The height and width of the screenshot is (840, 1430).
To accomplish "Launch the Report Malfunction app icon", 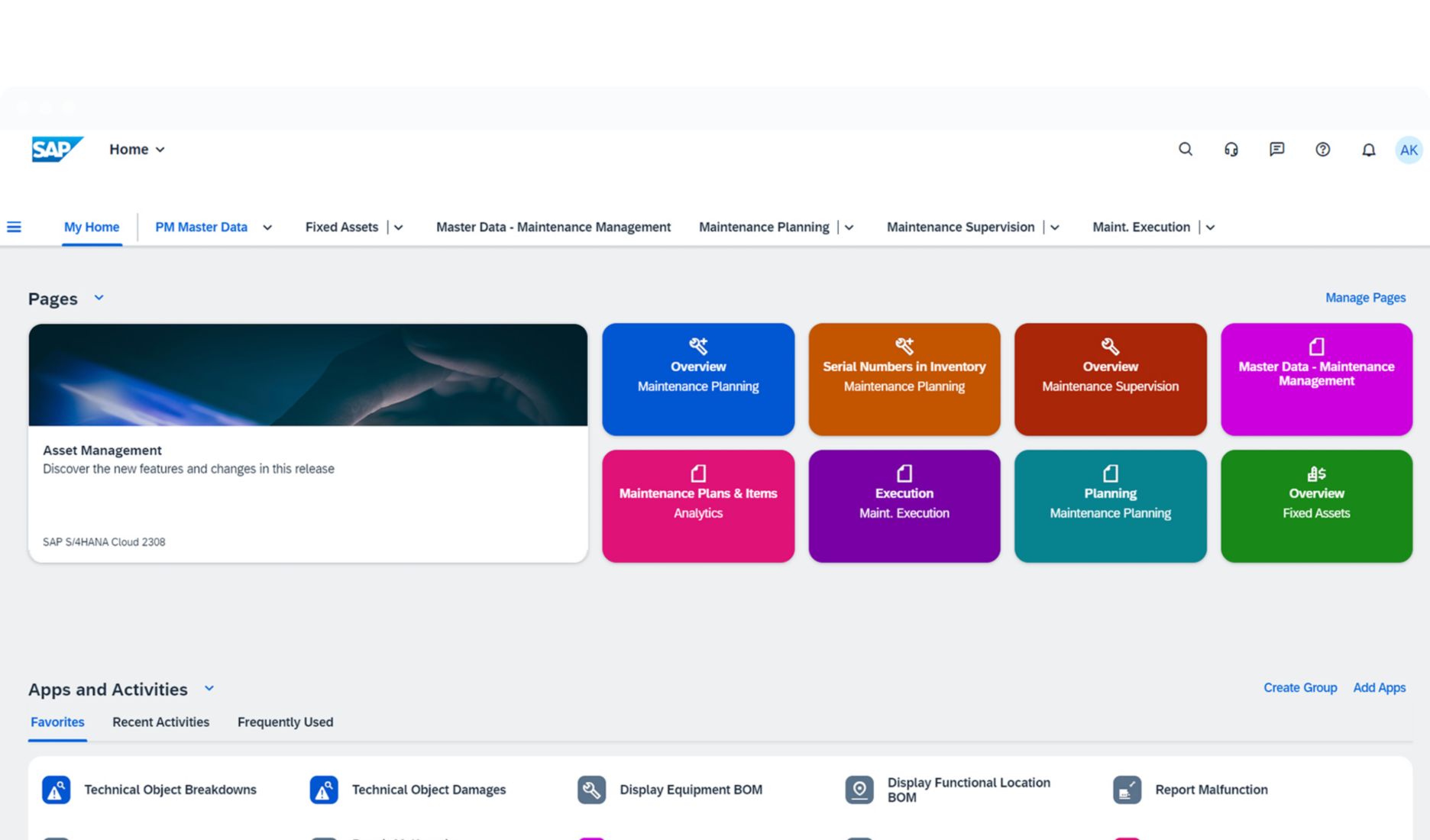I will pyautogui.click(x=1127, y=790).
